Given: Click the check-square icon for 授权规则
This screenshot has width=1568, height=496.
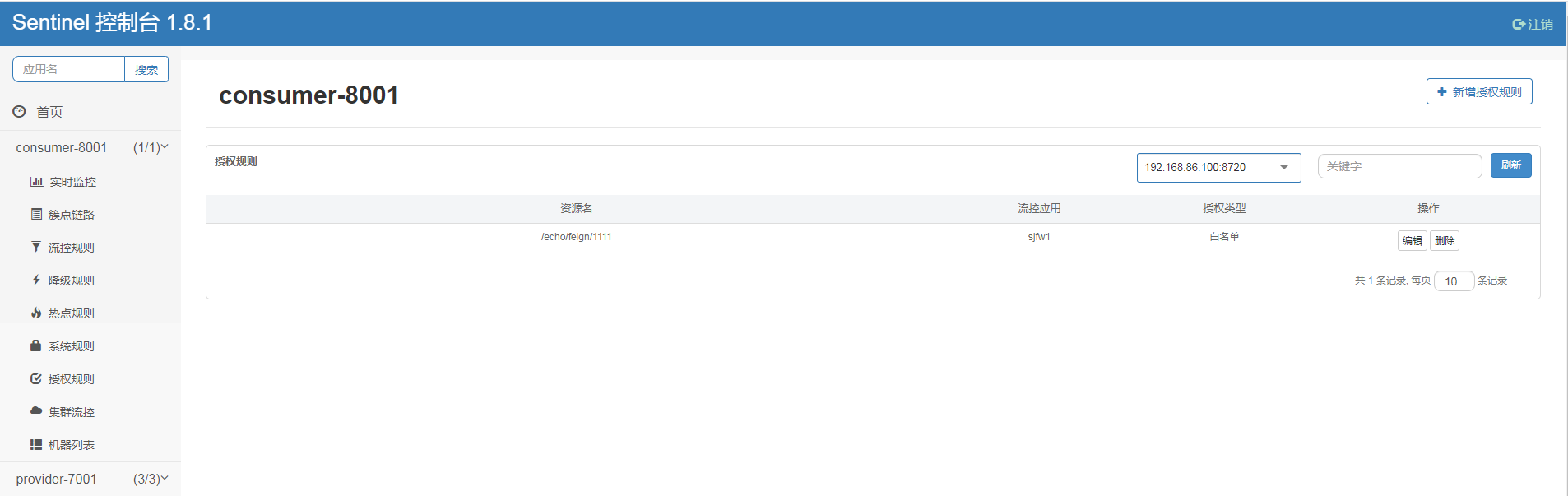Looking at the screenshot, I should click(x=36, y=378).
